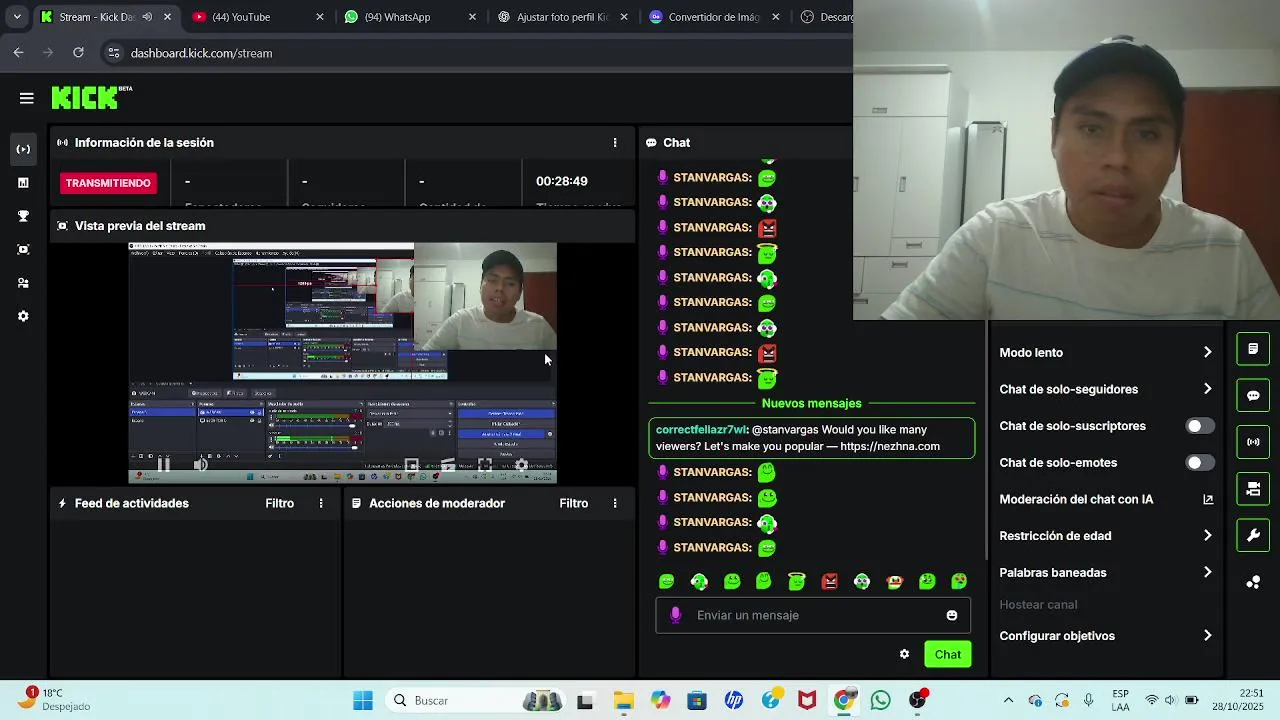Screen dimensions: 1280x720
Task: Insert the angry red emote from quick bar
Action: pyautogui.click(x=829, y=582)
